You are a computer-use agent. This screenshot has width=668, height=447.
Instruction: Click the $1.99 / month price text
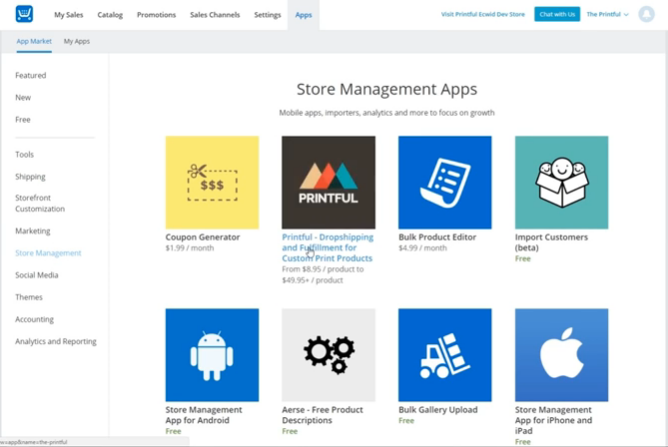(x=190, y=248)
